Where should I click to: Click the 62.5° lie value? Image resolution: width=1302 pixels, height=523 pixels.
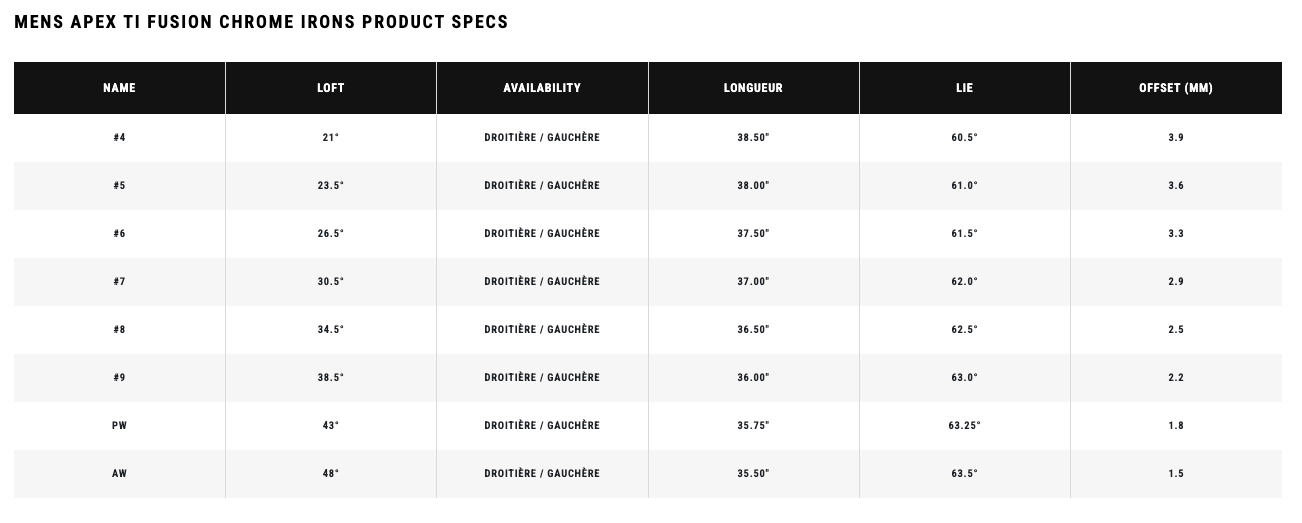964,330
